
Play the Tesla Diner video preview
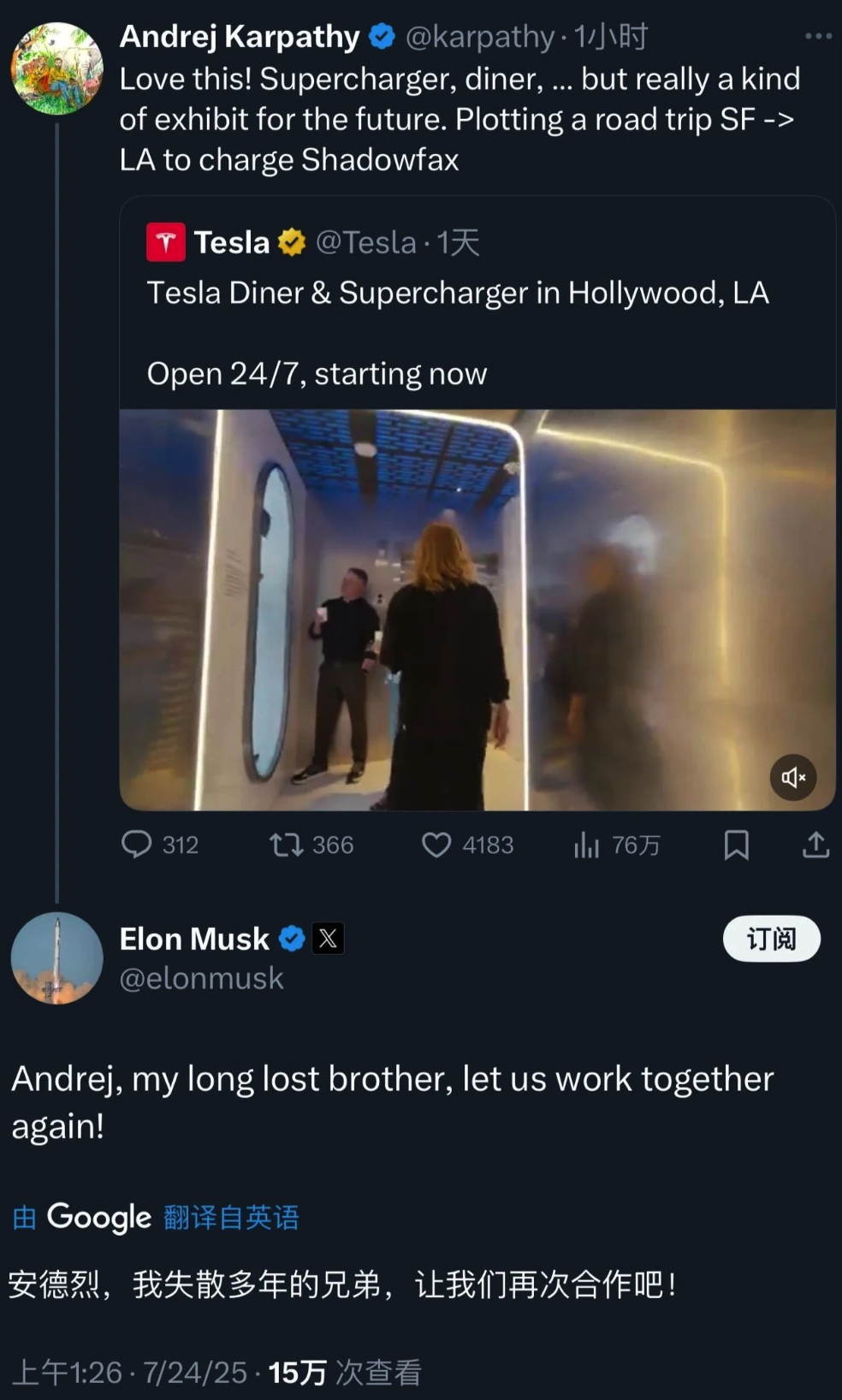477,609
